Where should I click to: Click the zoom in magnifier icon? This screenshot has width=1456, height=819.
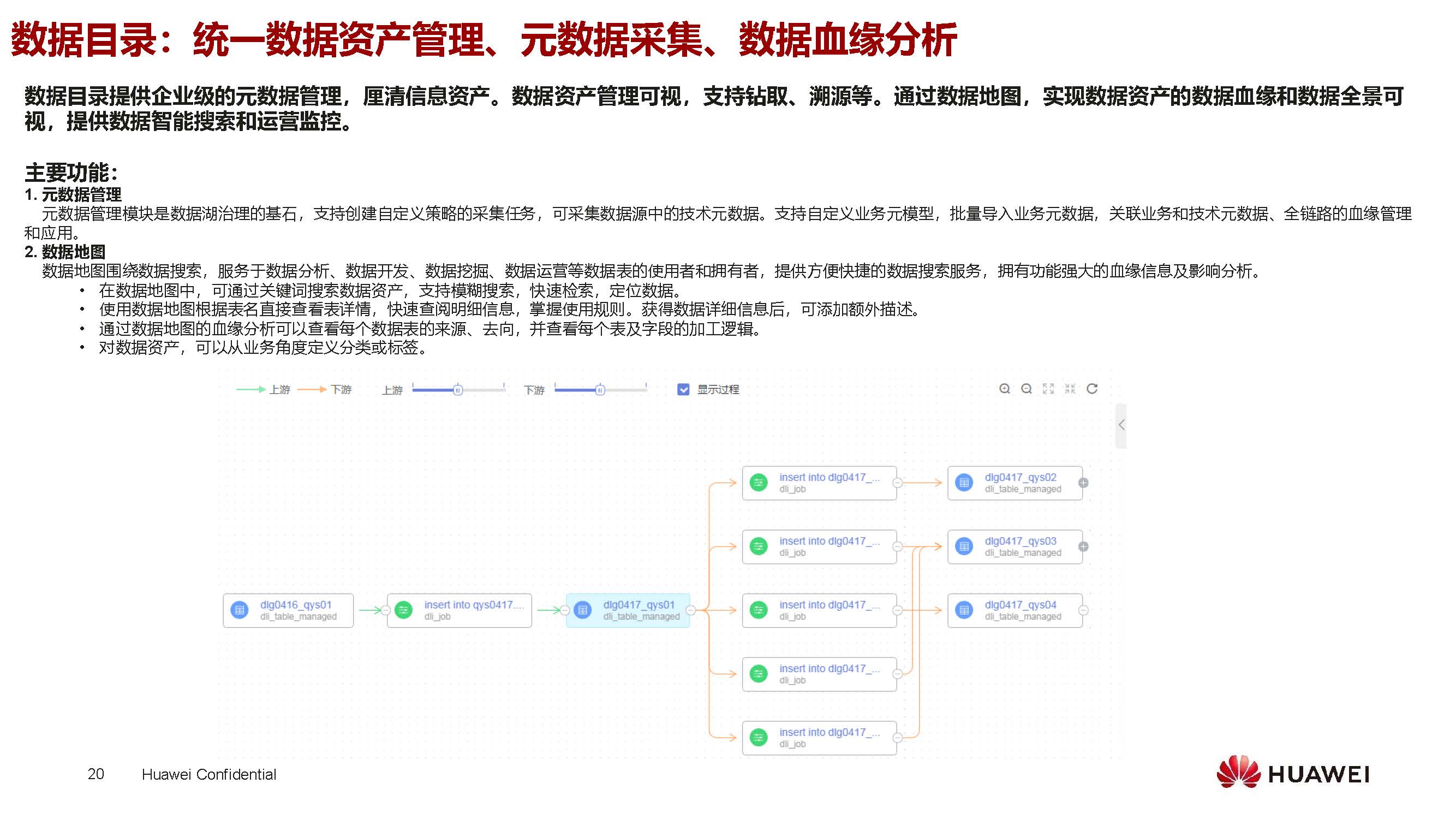(1004, 389)
